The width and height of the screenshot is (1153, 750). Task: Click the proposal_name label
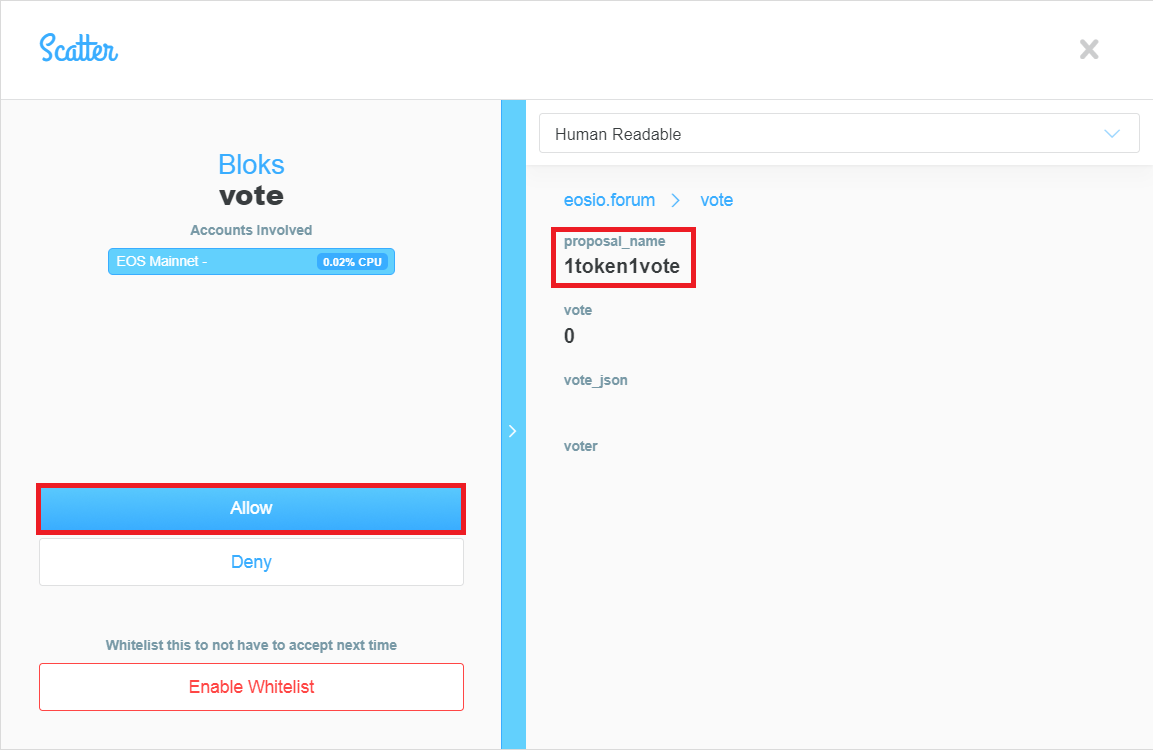(614, 241)
